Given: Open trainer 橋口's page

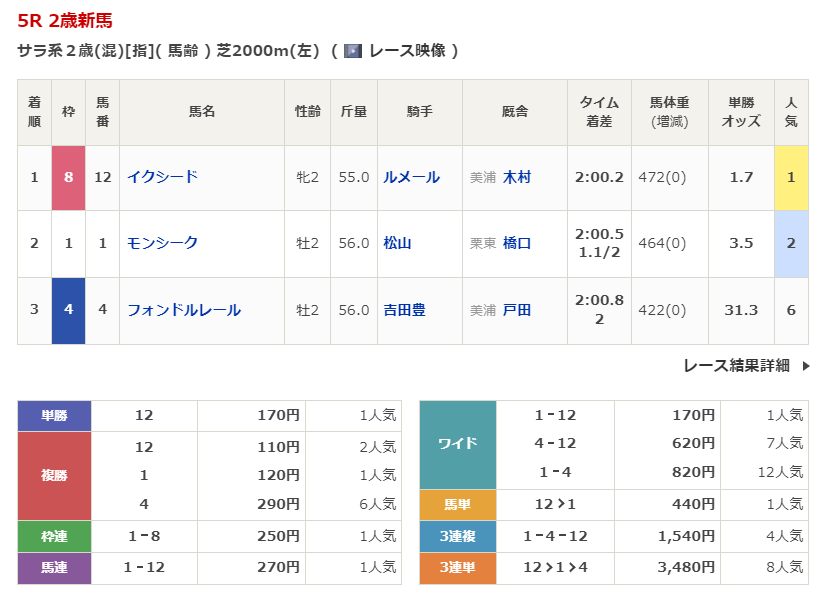Looking at the screenshot, I should click(517, 243).
